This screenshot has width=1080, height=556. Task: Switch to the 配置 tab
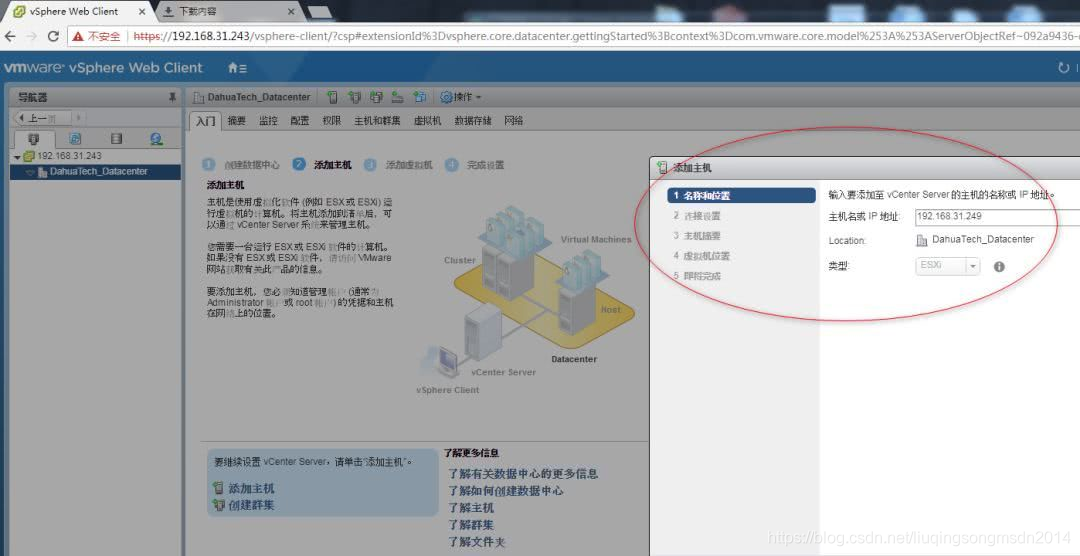[x=300, y=121]
